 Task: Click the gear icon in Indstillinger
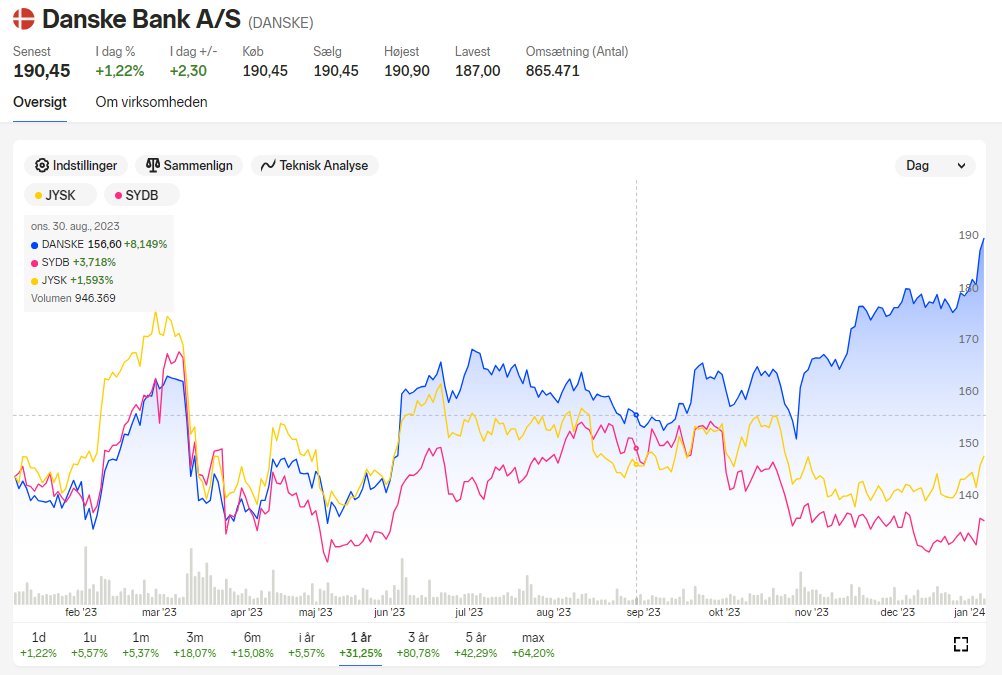(42, 166)
